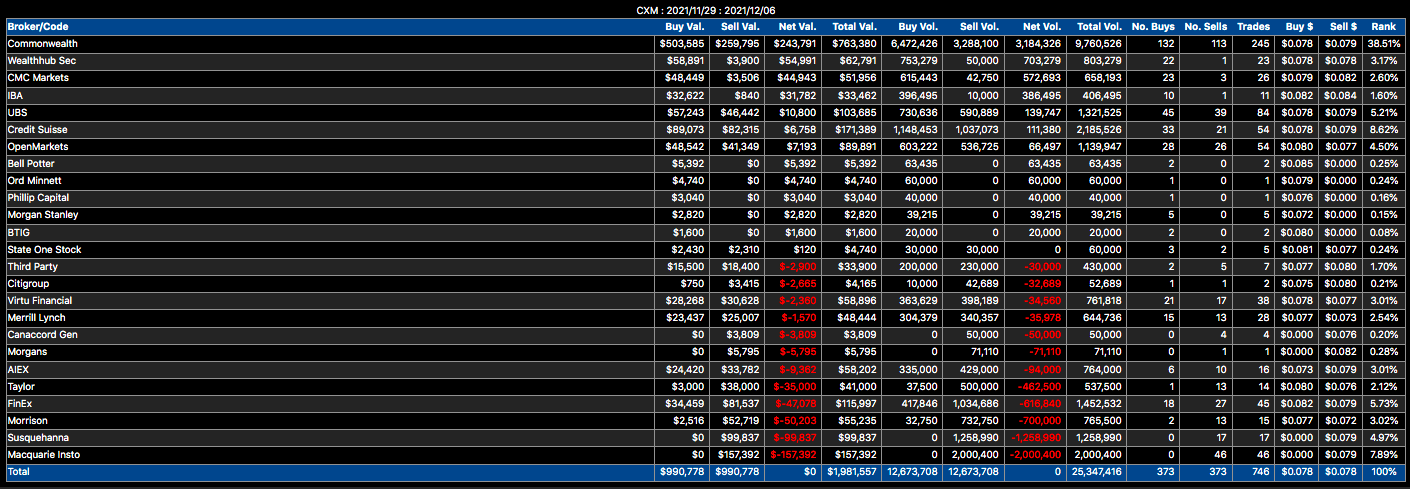
Task: Select the UBS broker row
Action: (704, 112)
